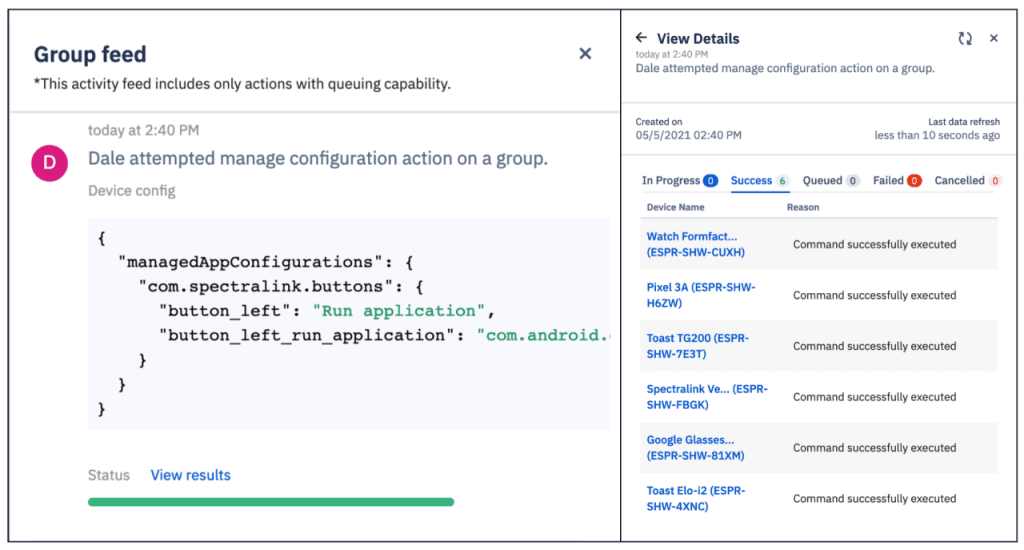Viewport: 1024px width, 550px height.
Task: Open Toast TG200 (ESPR-SHW-7E3T) device
Action: point(697,346)
